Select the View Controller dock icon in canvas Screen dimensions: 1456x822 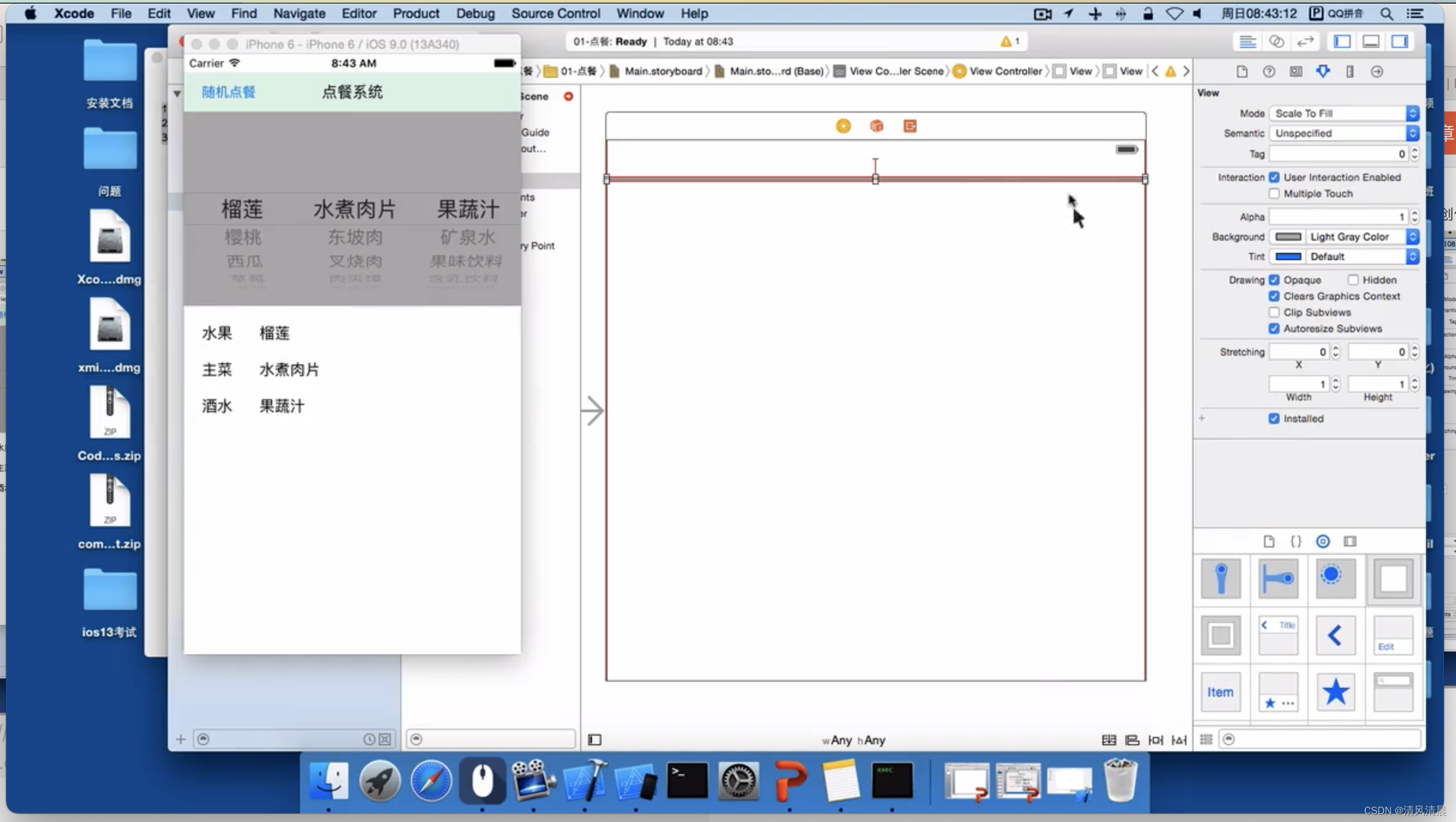(x=843, y=126)
